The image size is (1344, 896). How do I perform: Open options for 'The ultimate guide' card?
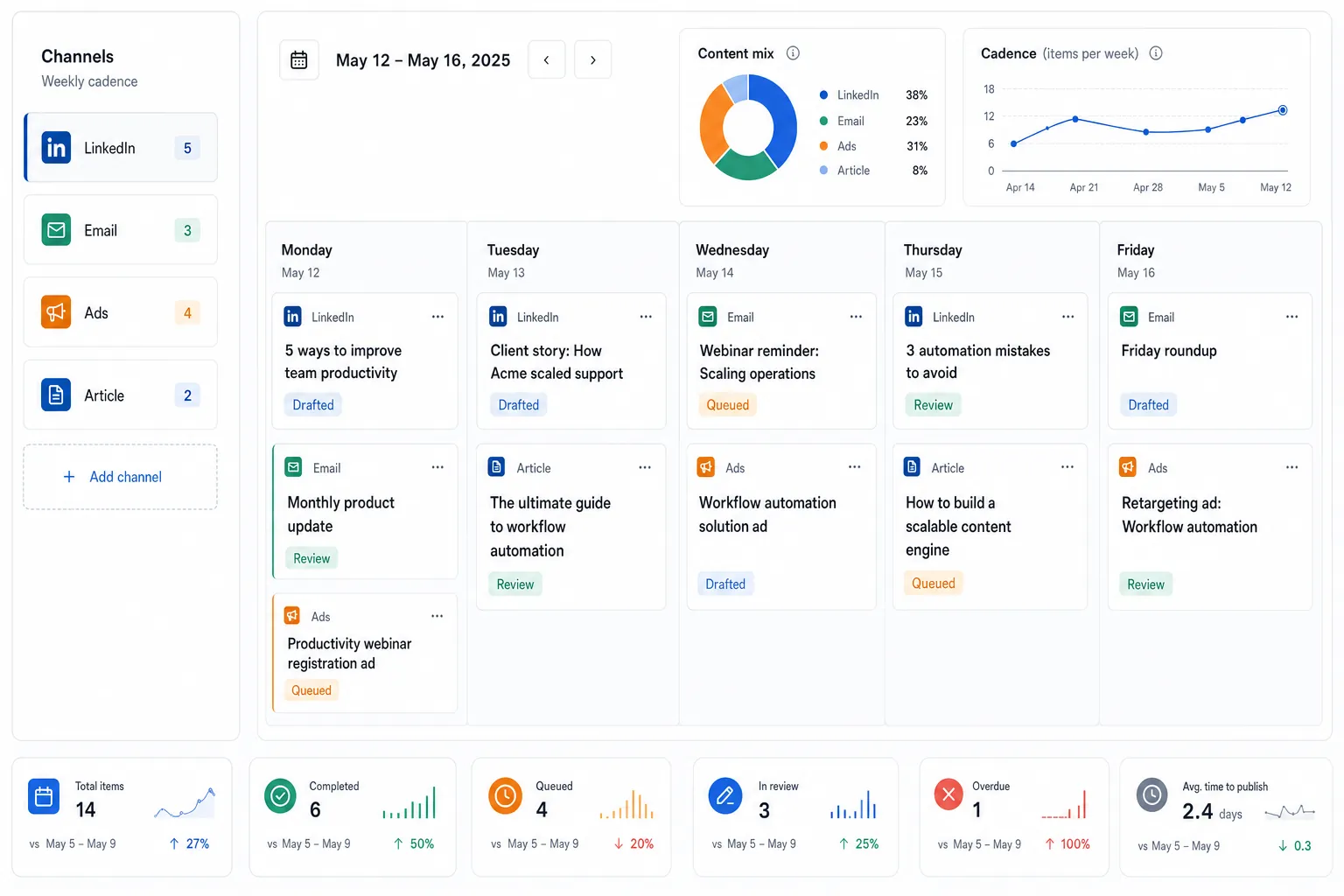point(645,467)
